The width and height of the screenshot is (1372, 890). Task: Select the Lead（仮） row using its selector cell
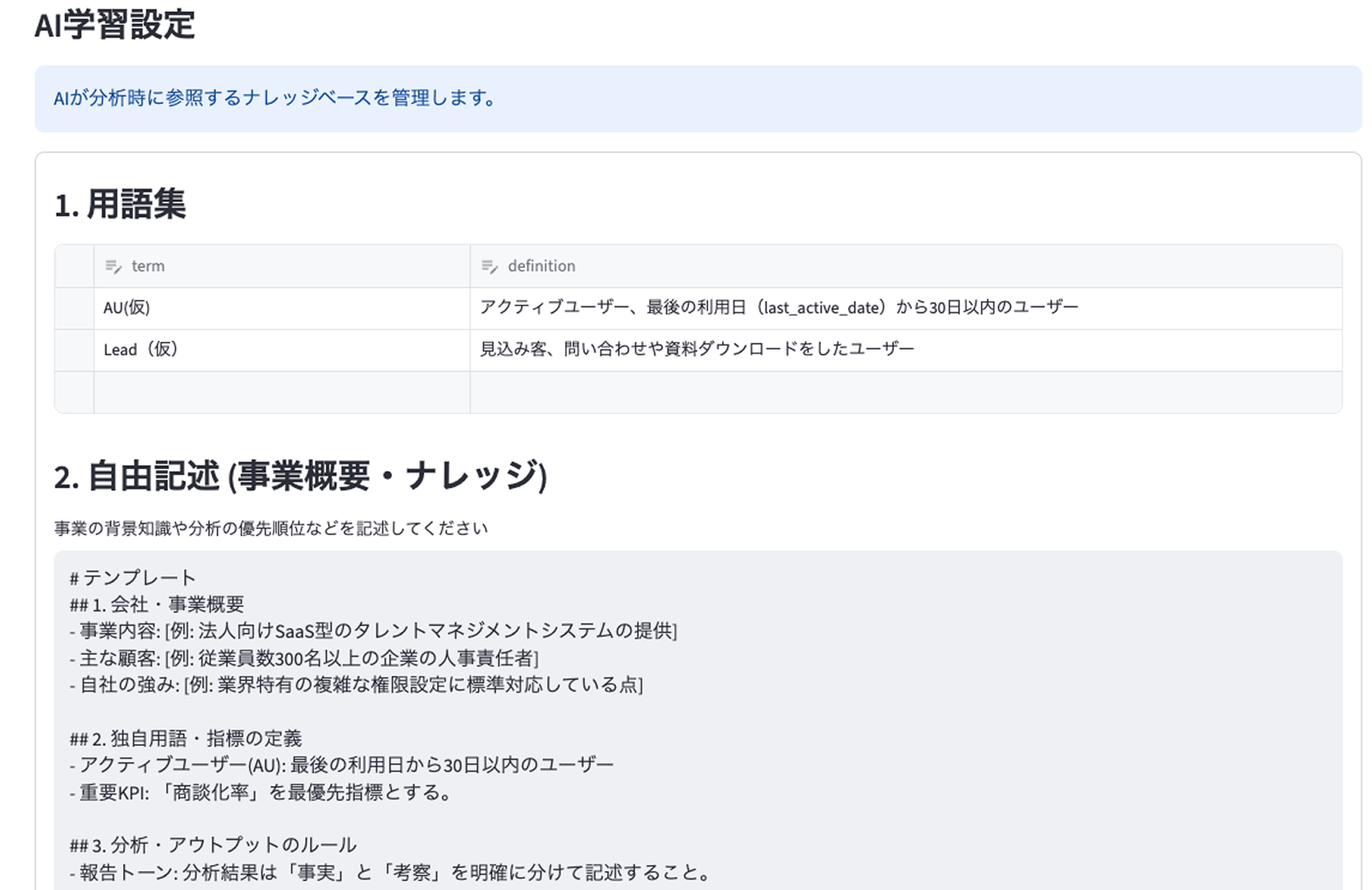(x=75, y=350)
